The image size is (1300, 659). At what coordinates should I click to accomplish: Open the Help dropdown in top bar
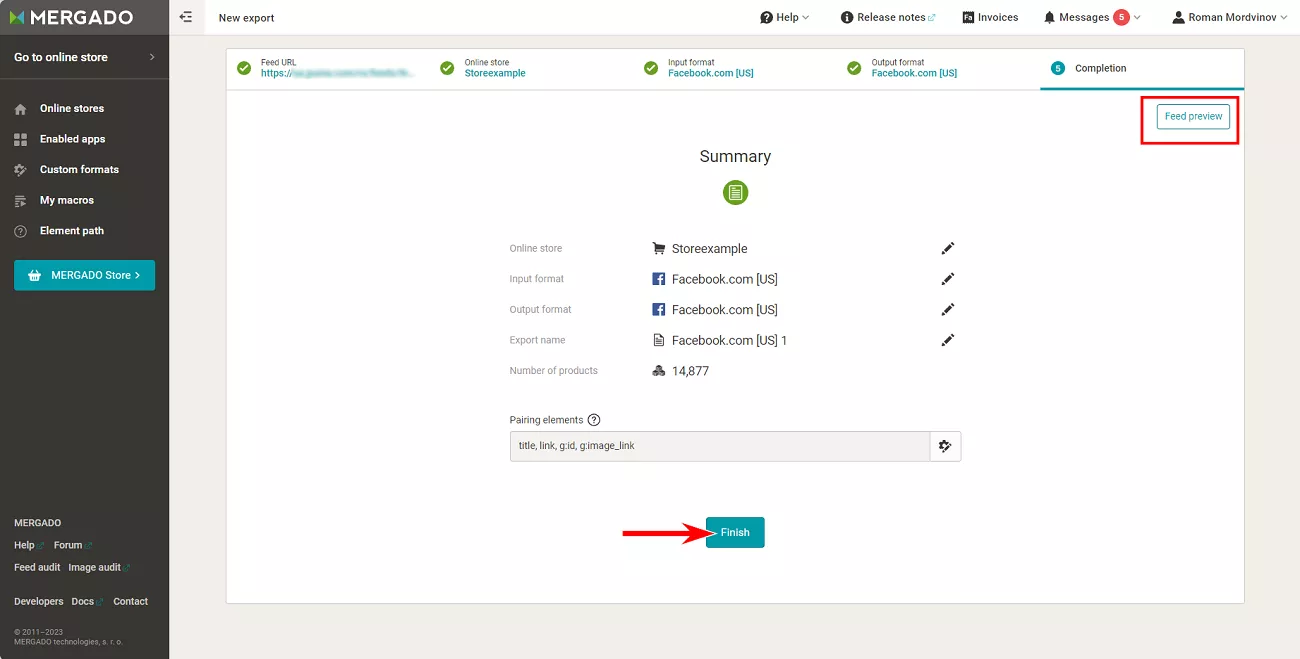pos(785,17)
